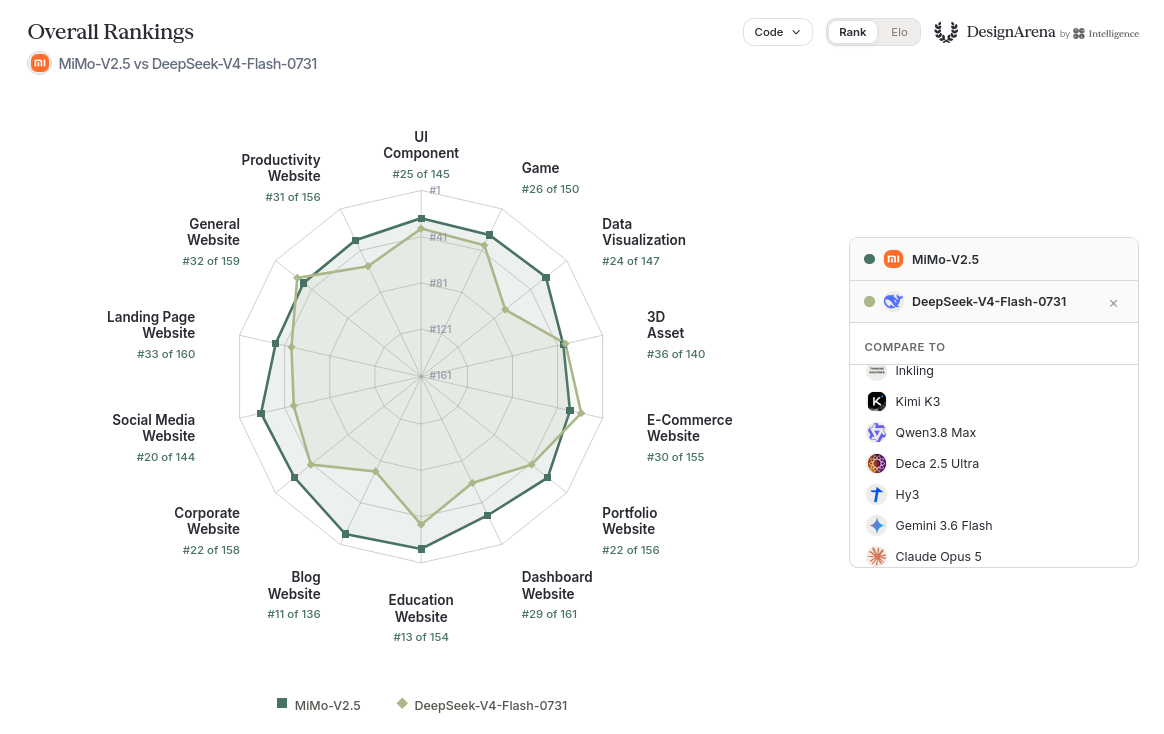Click the DeepSeek whale icon in comparison panel
Screen dimensions: 1164x734
[x=893, y=301]
